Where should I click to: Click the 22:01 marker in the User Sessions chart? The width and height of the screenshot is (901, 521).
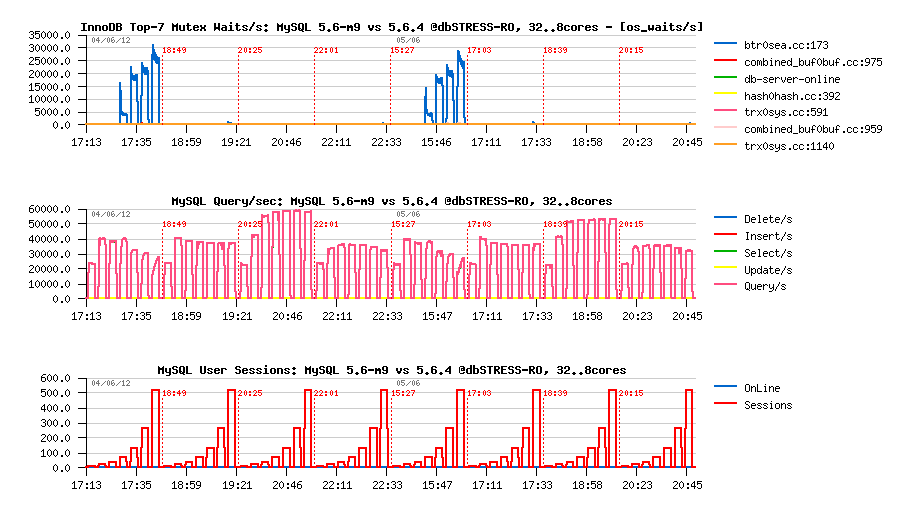pyautogui.click(x=326, y=393)
